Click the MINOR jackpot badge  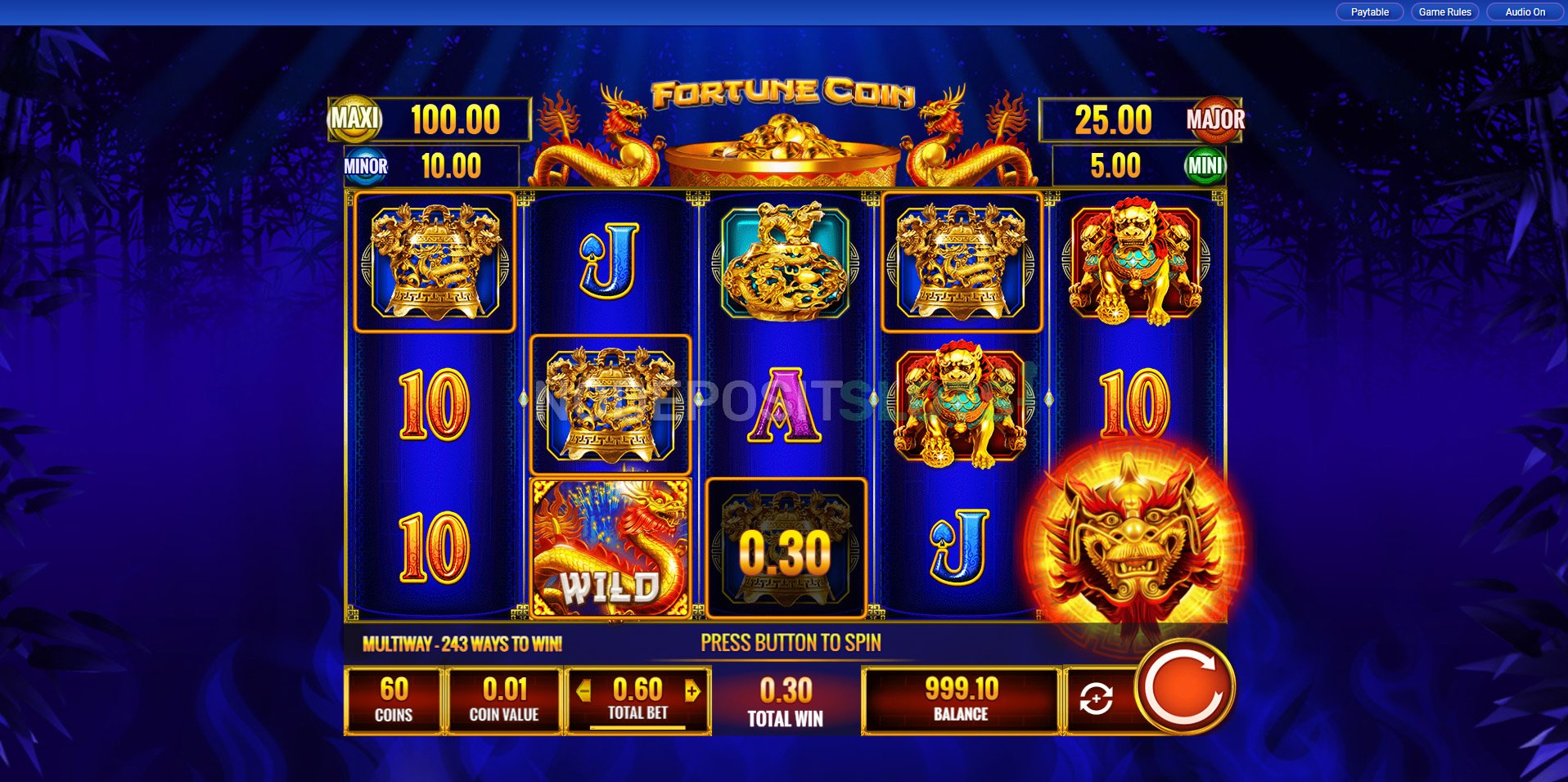365,167
